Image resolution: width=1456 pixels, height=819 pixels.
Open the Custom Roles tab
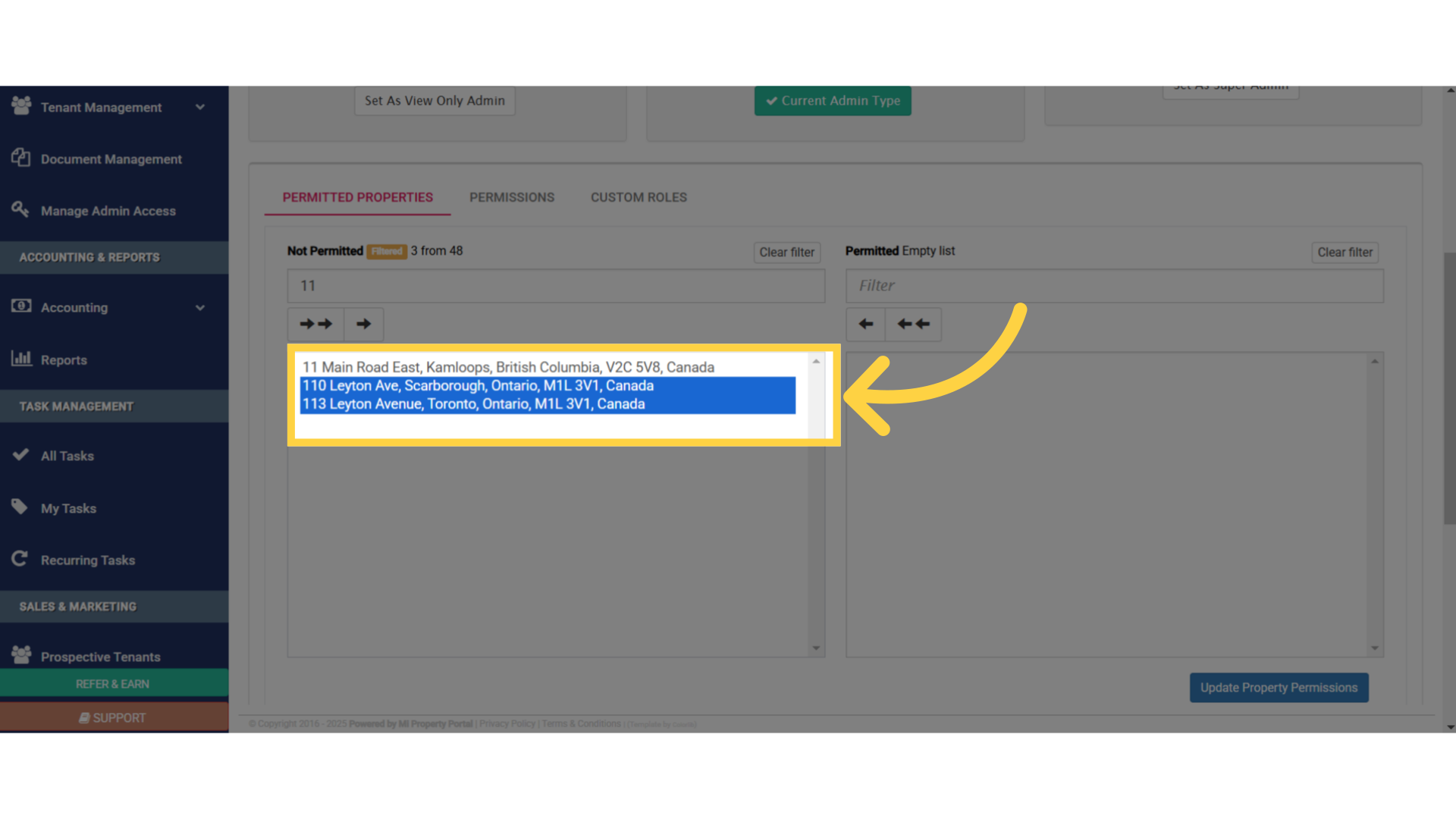pyautogui.click(x=639, y=197)
